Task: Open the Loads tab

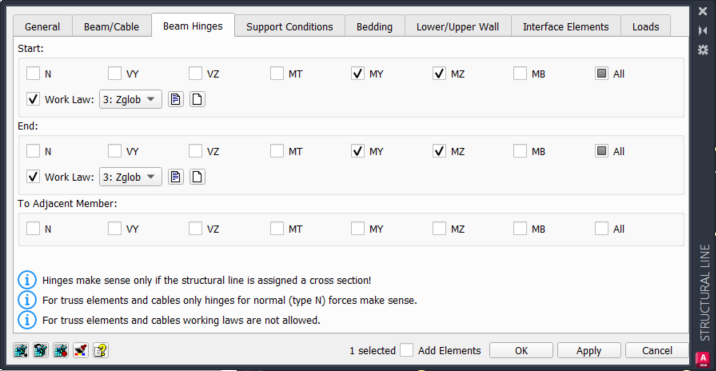Action: pyautogui.click(x=646, y=26)
